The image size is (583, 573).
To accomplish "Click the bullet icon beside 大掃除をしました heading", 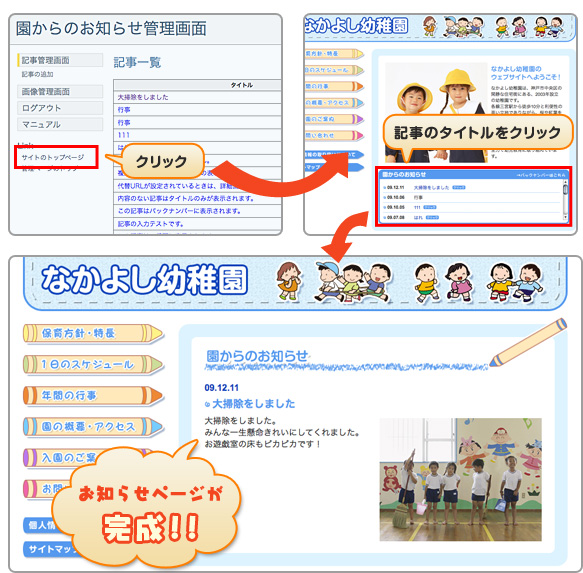I will (x=207, y=404).
